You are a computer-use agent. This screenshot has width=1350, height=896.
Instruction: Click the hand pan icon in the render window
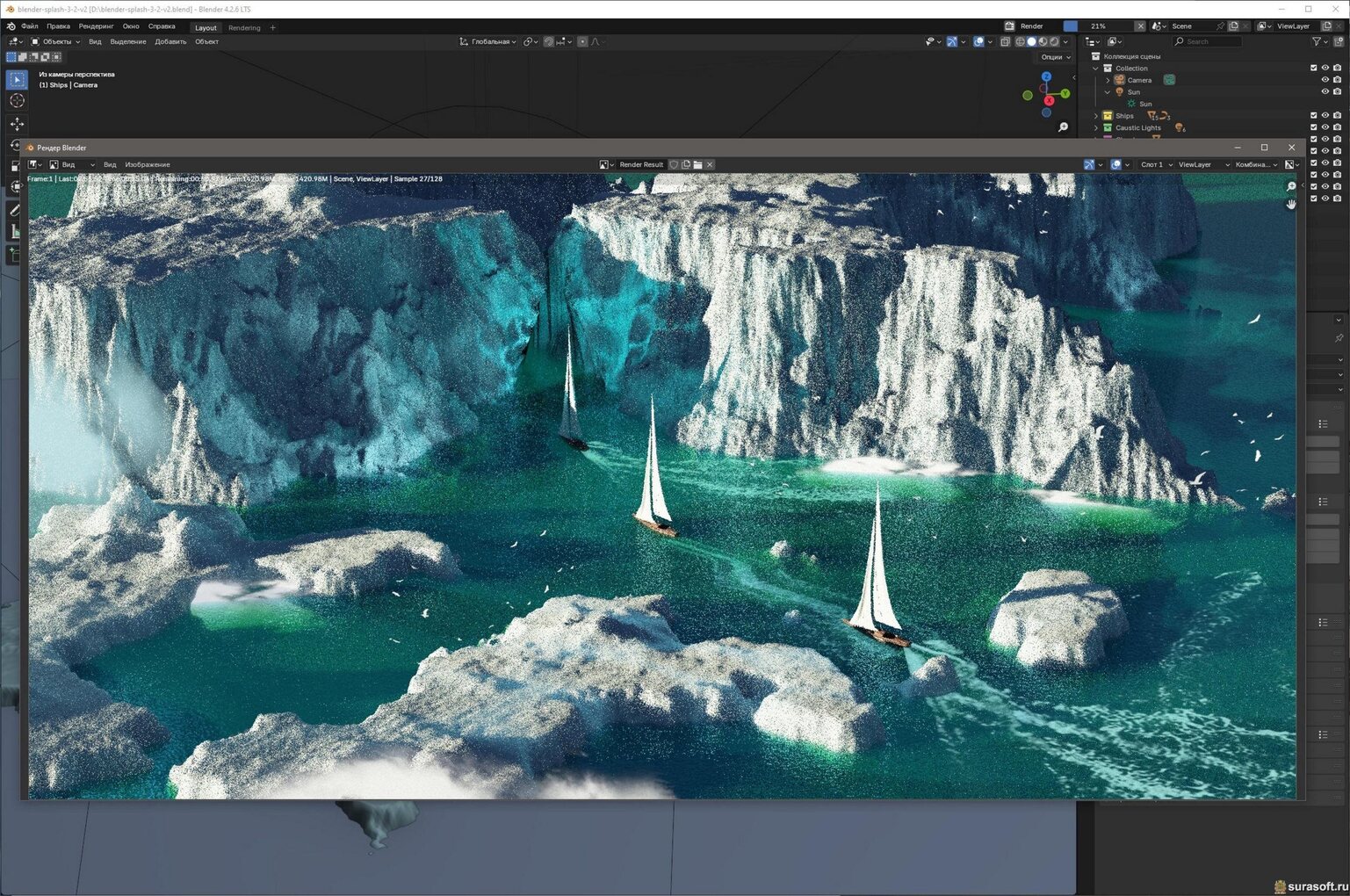click(1290, 204)
